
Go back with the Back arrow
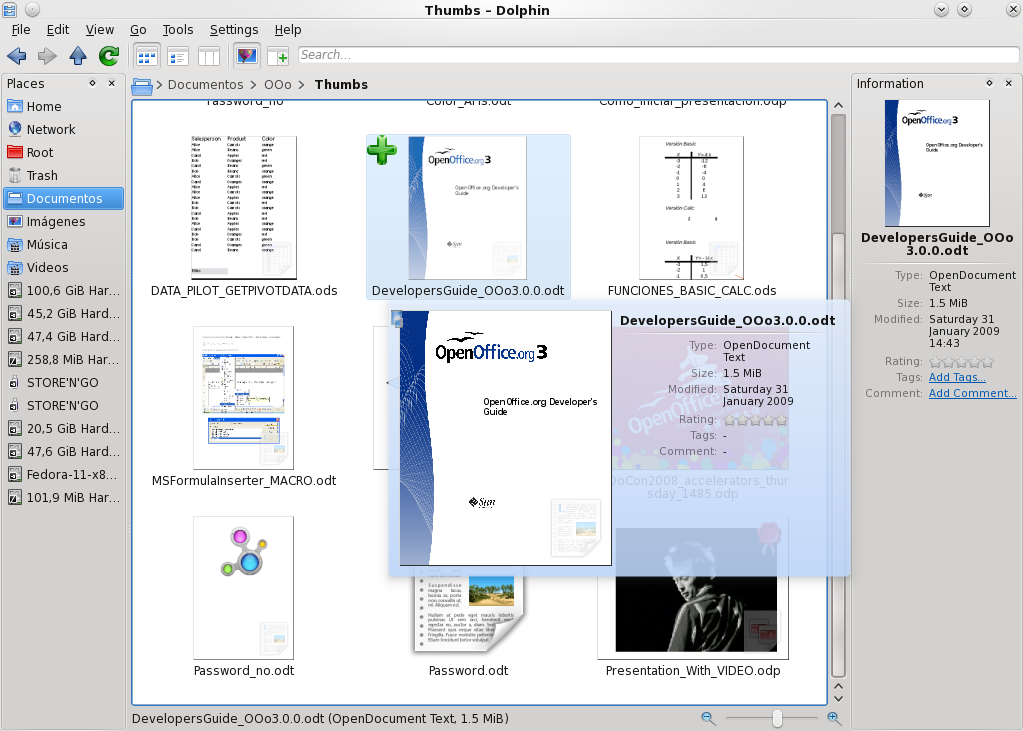coord(17,56)
